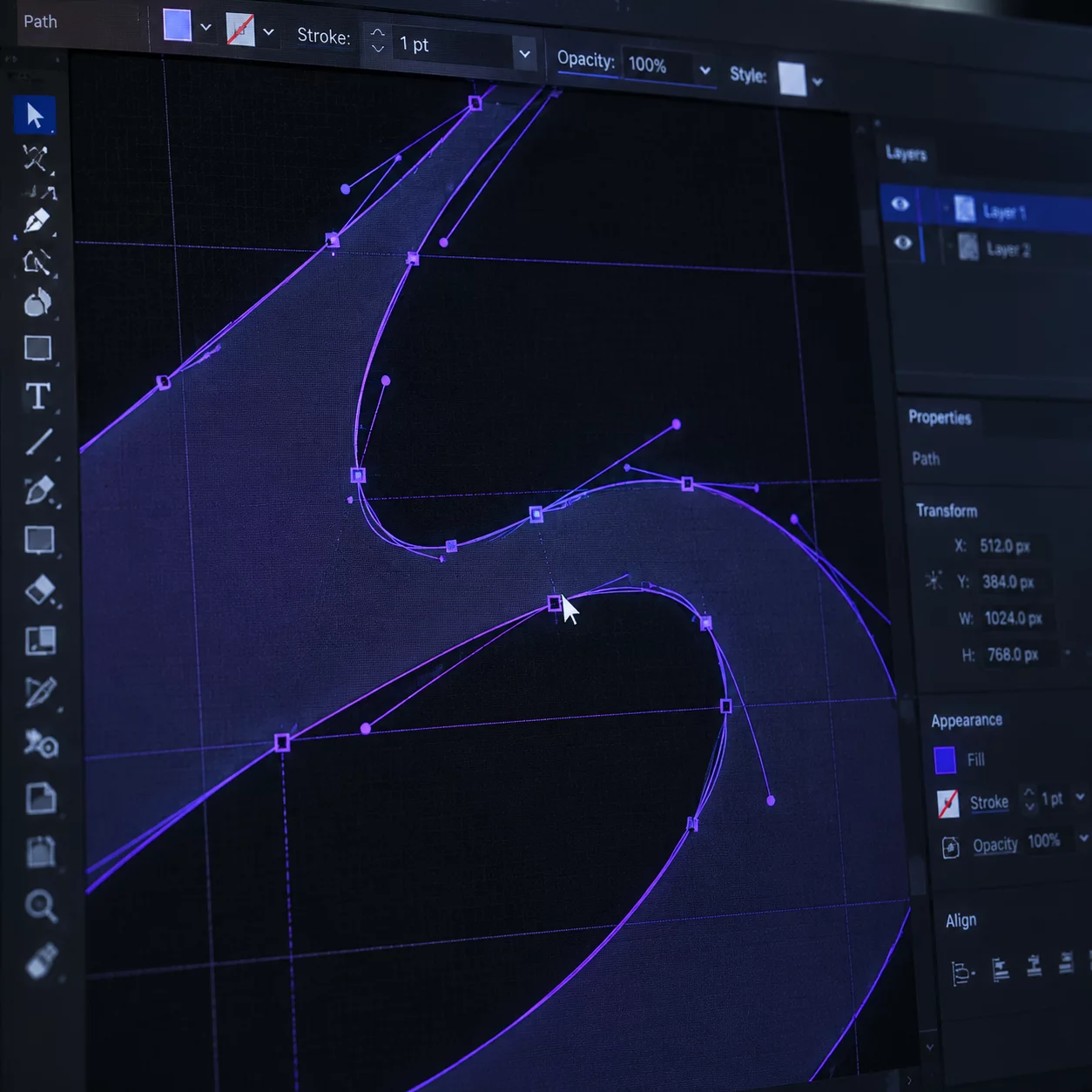Hide Layer 1 with its eye icon

coord(900,204)
